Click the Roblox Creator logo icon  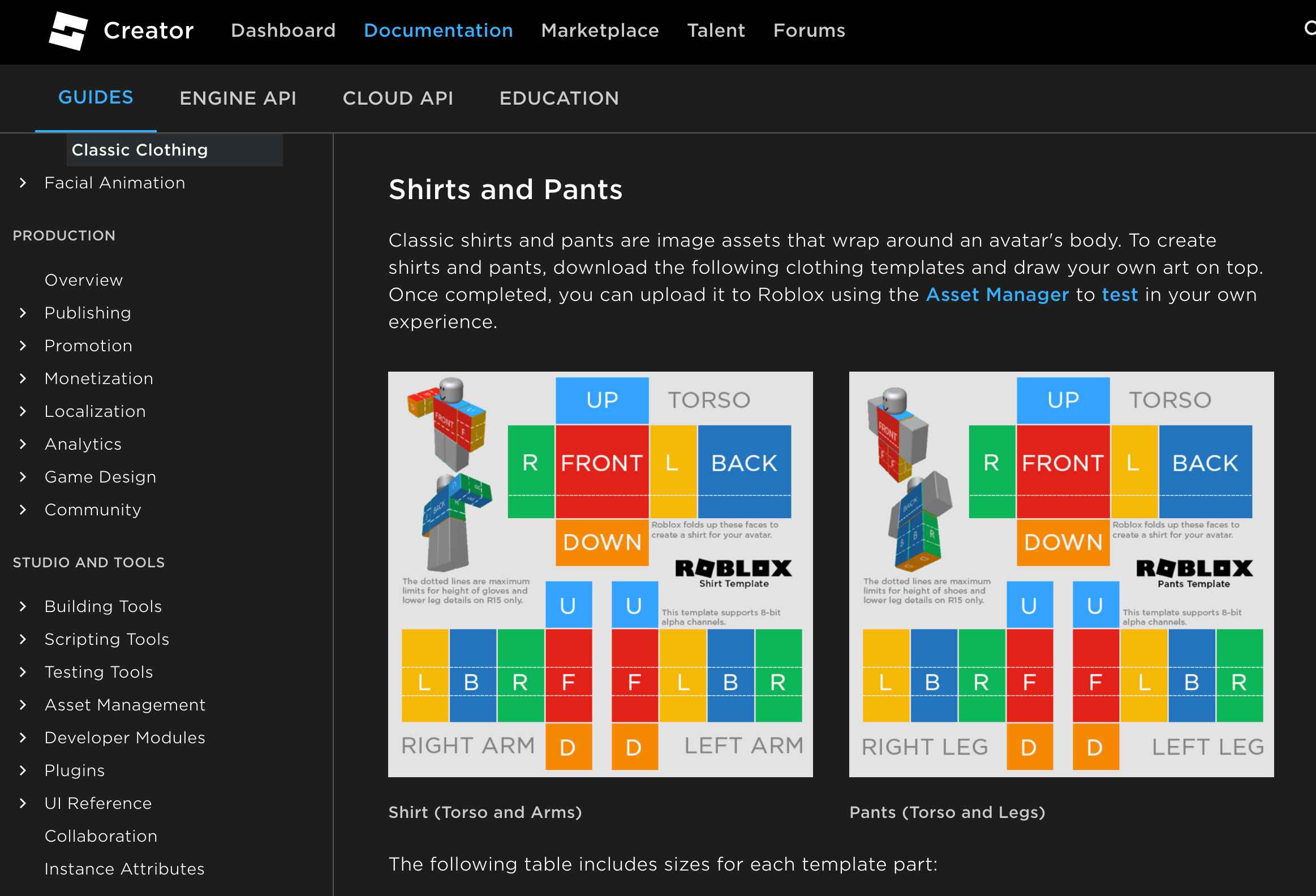click(68, 31)
